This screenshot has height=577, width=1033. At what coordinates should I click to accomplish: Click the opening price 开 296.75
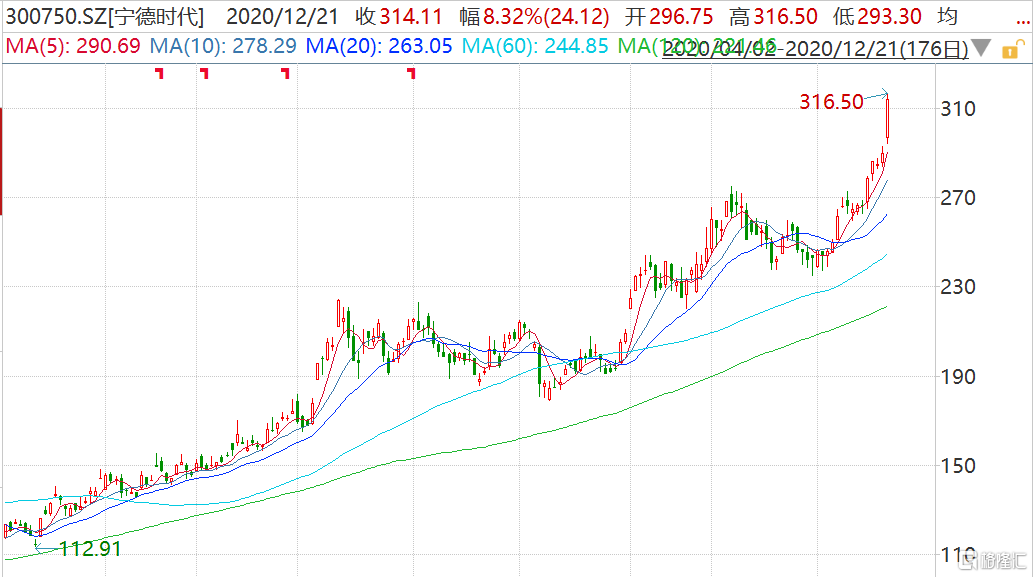(x=669, y=16)
